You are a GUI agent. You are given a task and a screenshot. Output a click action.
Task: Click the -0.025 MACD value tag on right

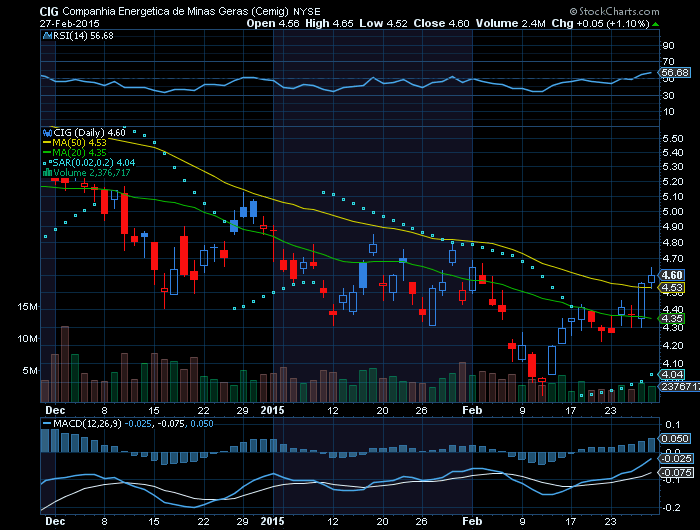click(676, 459)
